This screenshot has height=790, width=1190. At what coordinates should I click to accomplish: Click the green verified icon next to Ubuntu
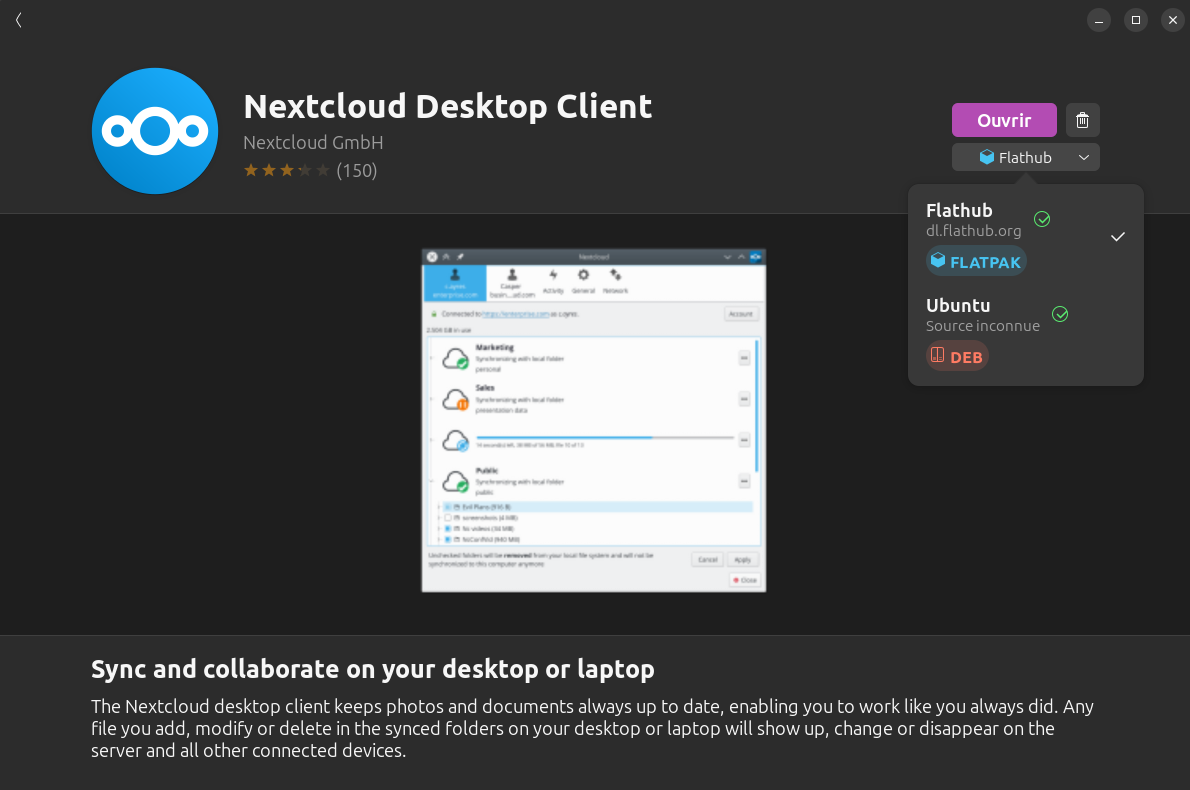click(x=1060, y=314)
